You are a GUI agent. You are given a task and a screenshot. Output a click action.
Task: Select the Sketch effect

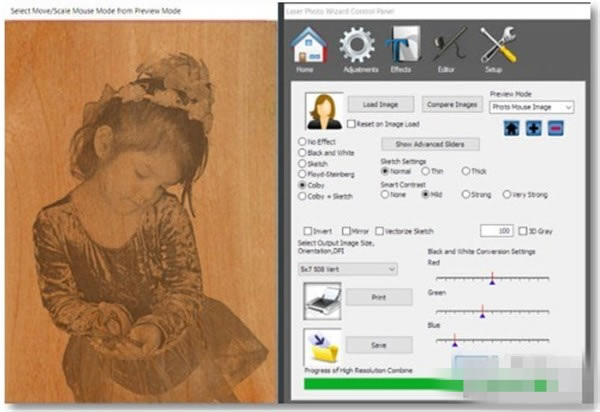pos(302,164)
